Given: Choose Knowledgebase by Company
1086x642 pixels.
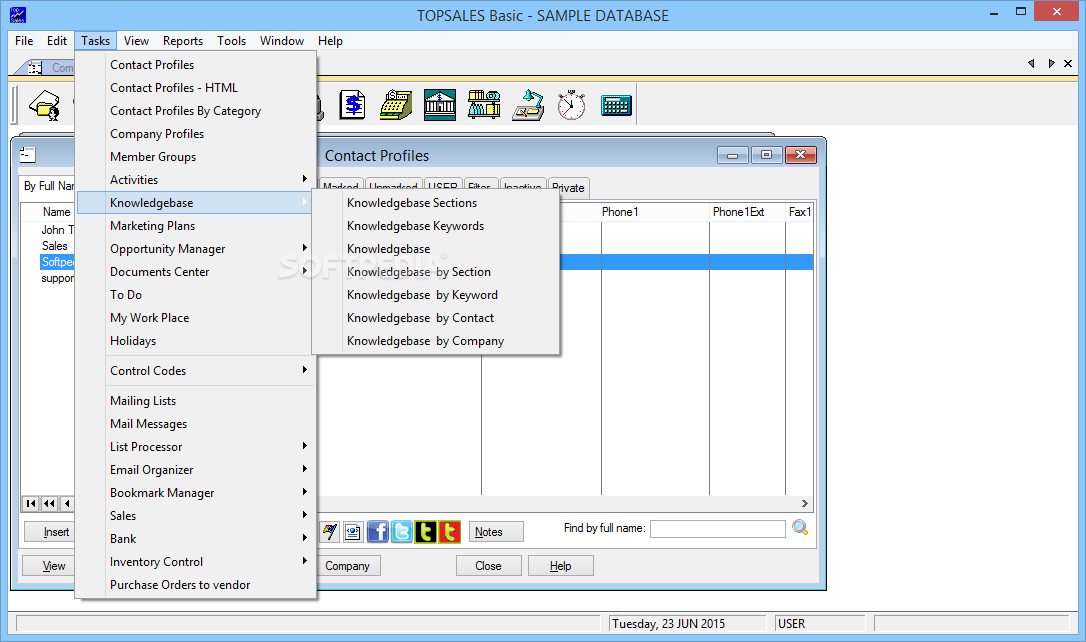Looking at the screenshot, I should (x=436, y=341).
